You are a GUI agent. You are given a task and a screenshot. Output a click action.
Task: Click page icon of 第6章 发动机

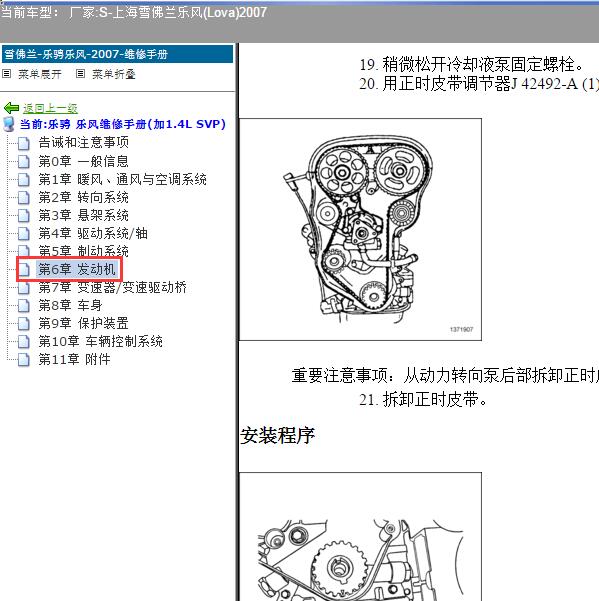(24, 269)
